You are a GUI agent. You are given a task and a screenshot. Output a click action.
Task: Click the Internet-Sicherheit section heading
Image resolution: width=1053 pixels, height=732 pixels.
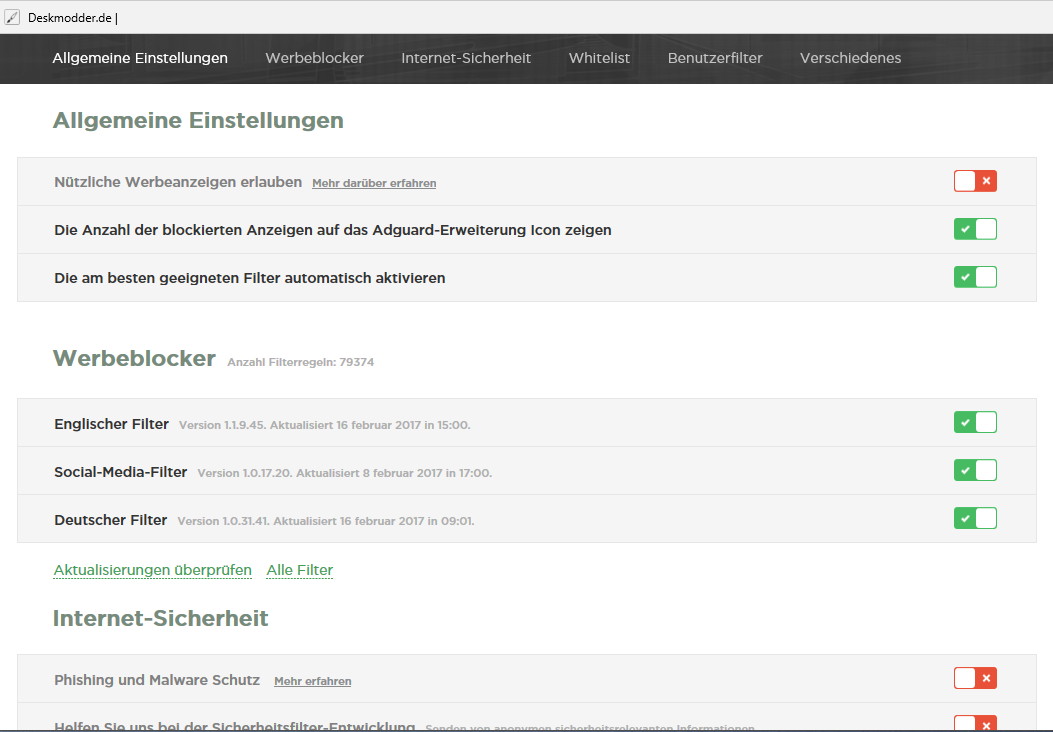tap(161, 618)
